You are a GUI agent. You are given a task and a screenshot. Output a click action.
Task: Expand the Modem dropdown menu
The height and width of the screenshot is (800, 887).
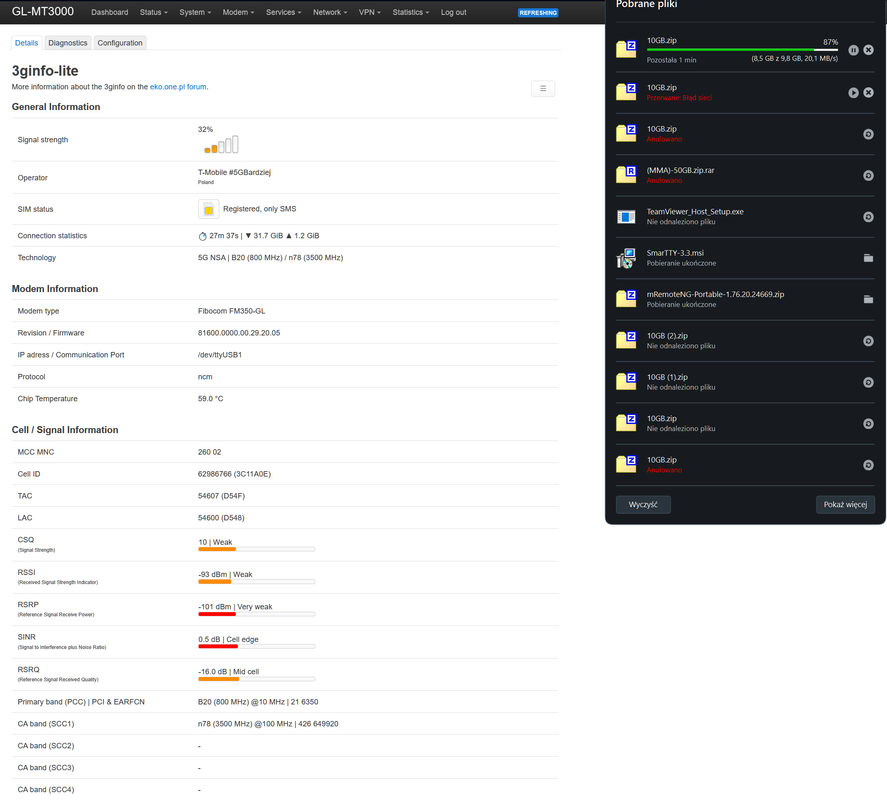click(238, 12)
